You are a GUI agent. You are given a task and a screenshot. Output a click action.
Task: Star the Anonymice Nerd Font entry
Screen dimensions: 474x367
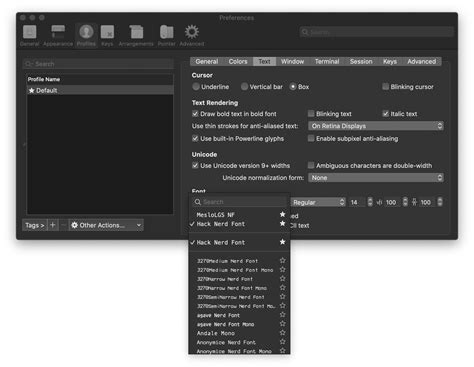click(283, 342)
